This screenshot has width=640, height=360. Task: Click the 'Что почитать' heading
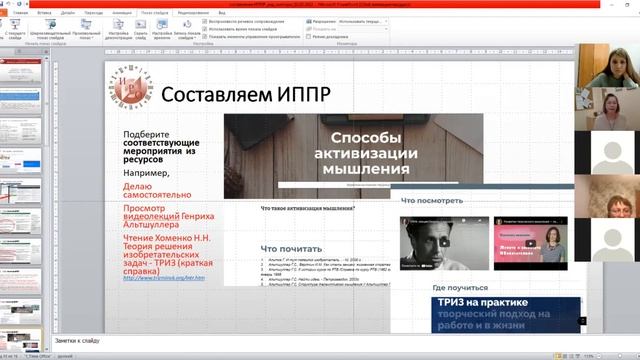point(291,249)
